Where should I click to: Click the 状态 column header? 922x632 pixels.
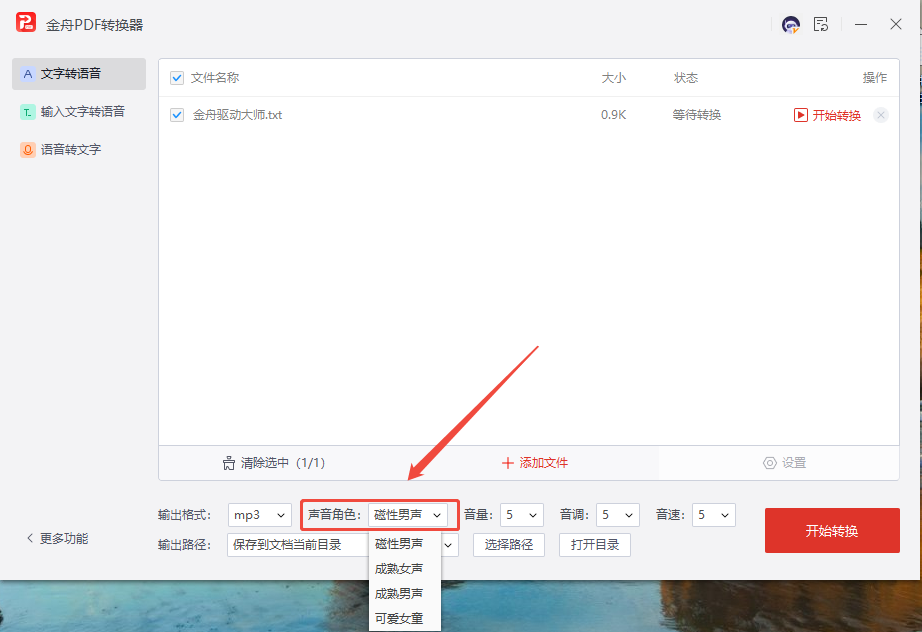click(x=686, y=78)
